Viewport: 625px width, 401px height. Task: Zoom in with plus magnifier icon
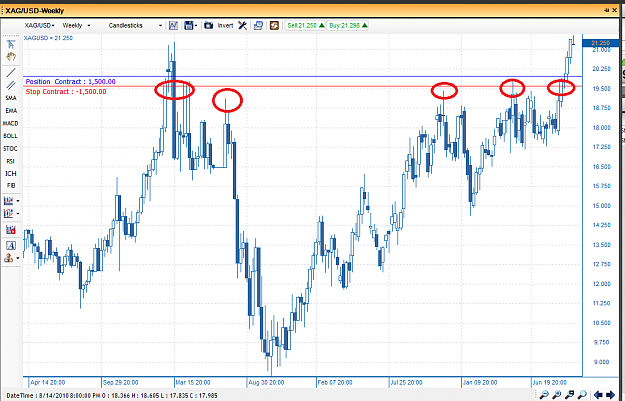[x=556, y=395]
